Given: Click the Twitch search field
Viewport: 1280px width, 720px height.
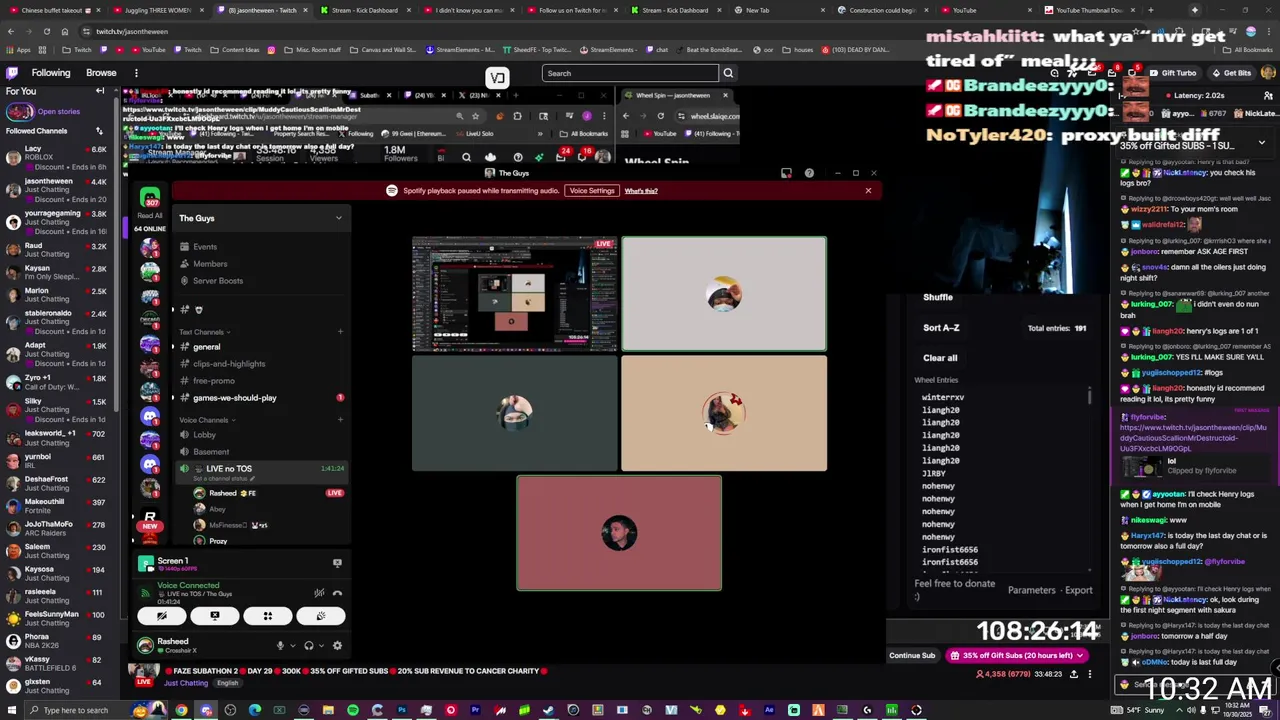Looking at the screenshot, I should coord(630,73).
